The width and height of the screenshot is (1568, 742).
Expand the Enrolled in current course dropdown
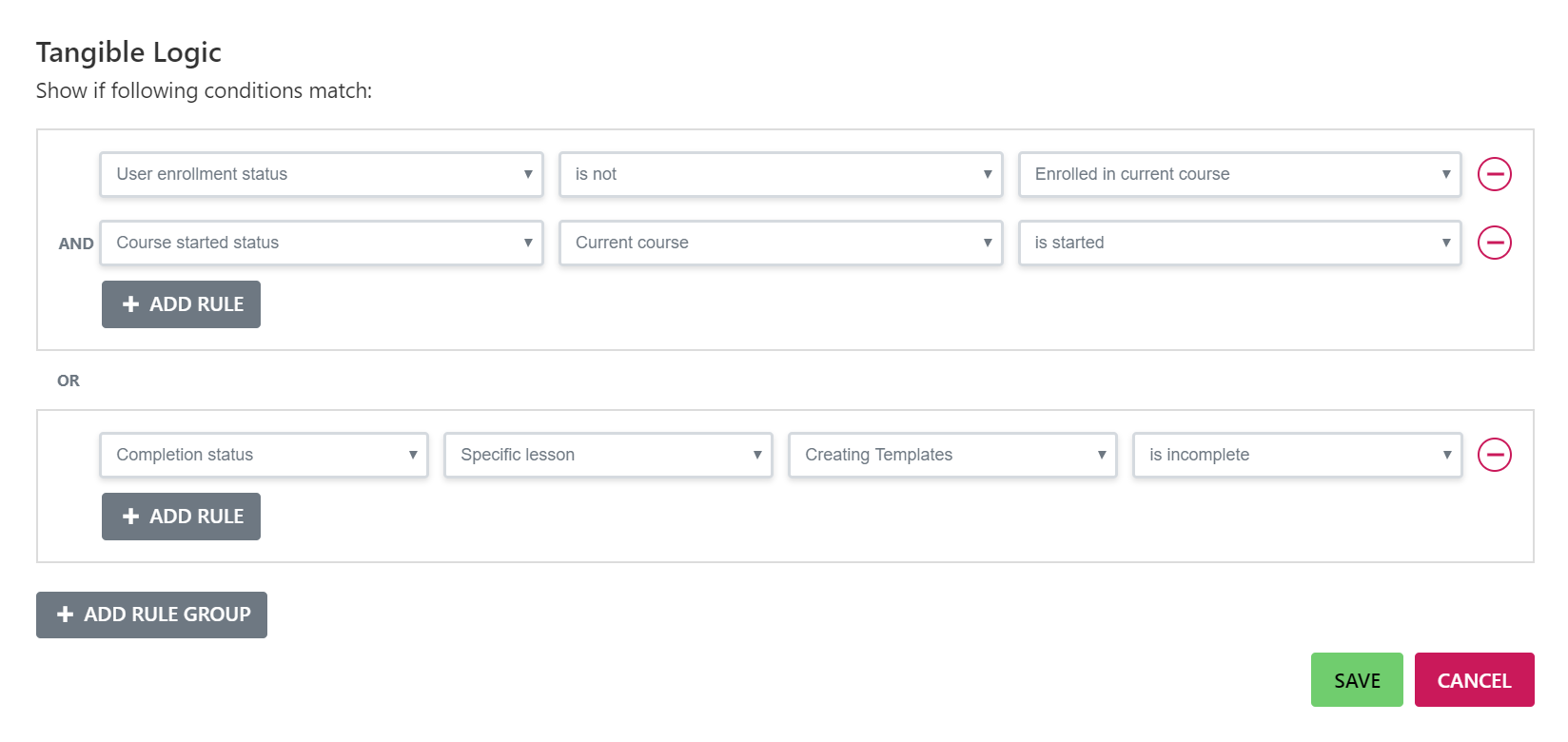[1239, 174]
